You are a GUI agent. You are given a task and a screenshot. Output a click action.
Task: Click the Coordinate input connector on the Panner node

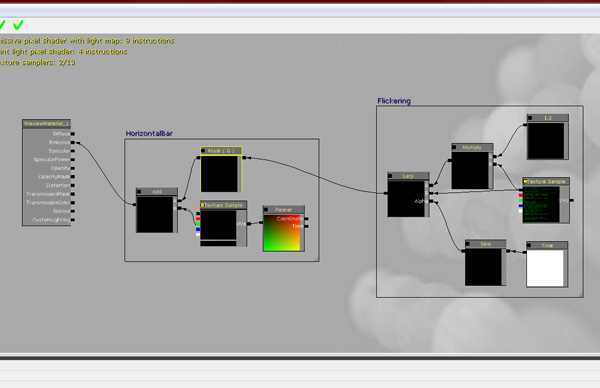point(307,218)
